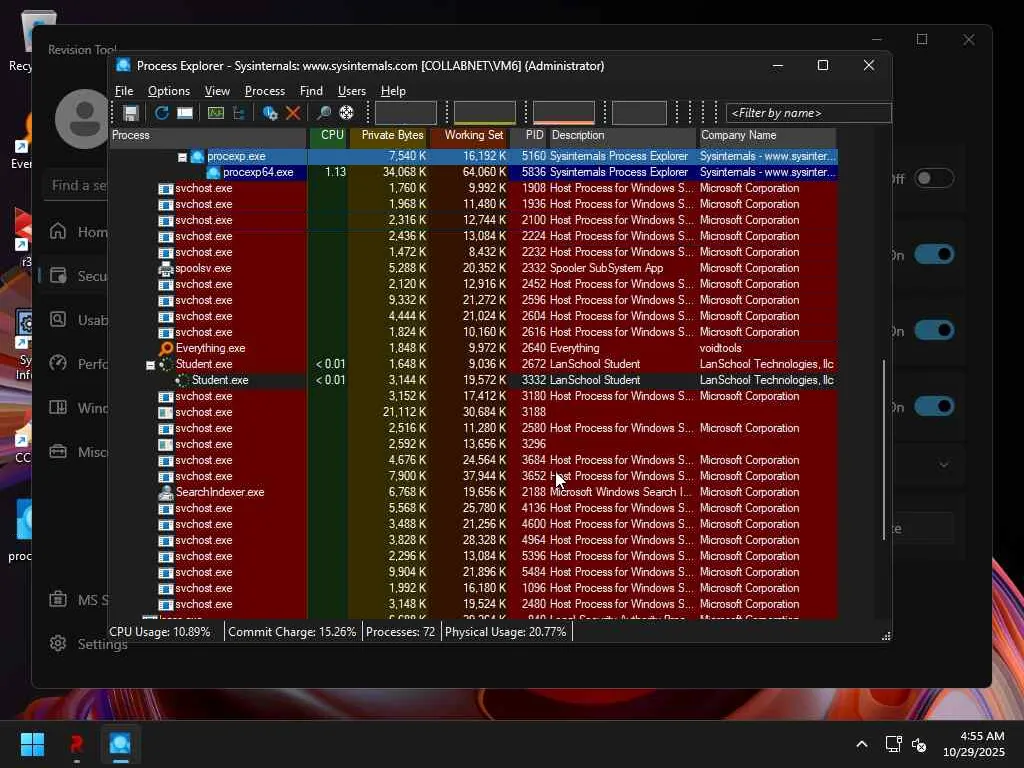Open the Windows Start button
This screenshot has height=768, width=1024.
point(32,744)
